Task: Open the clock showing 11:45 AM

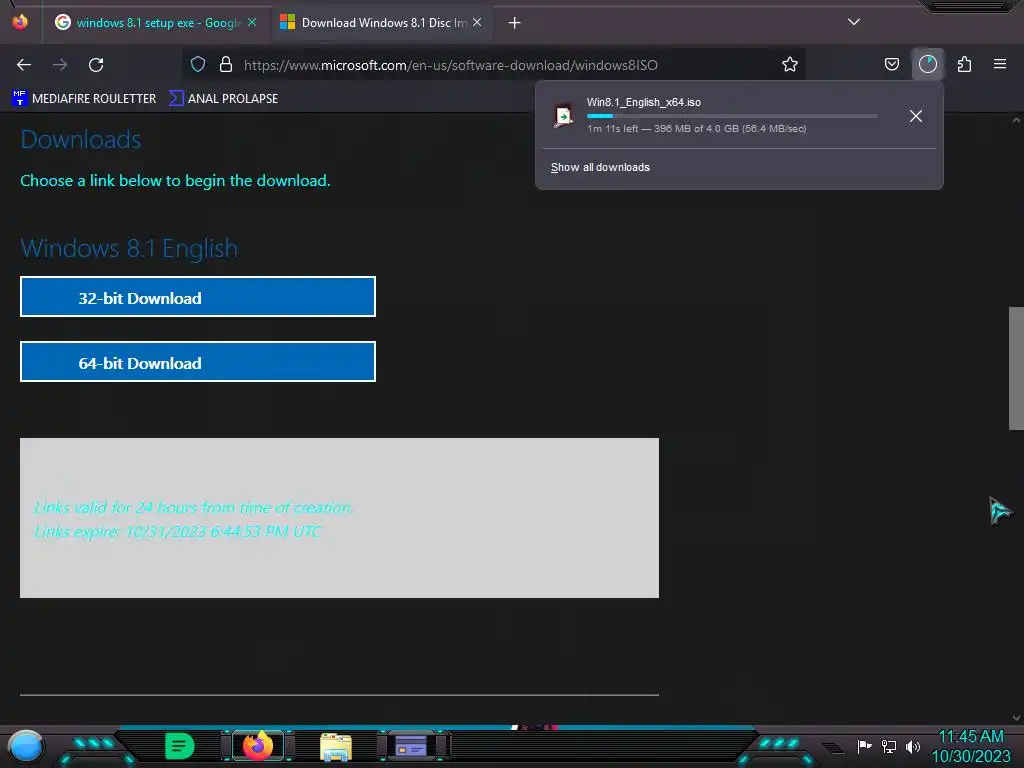Action: (971, 746)
